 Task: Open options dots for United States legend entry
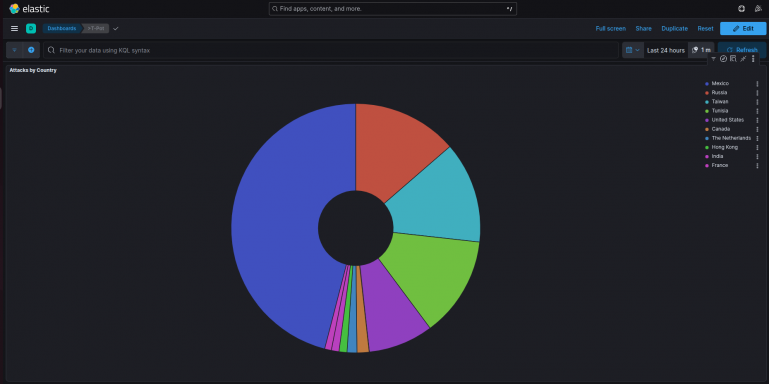tap(757, 120)
